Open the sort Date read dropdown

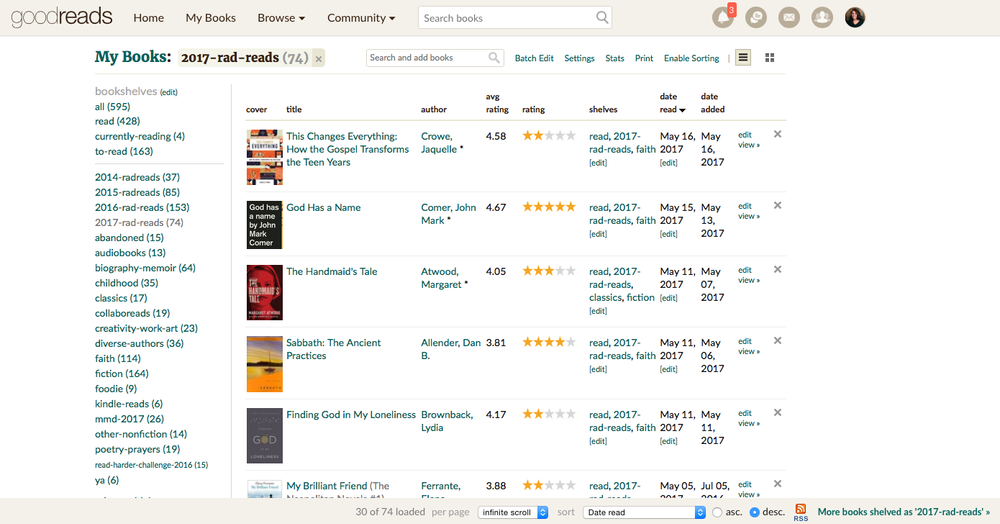coord(645,513)
